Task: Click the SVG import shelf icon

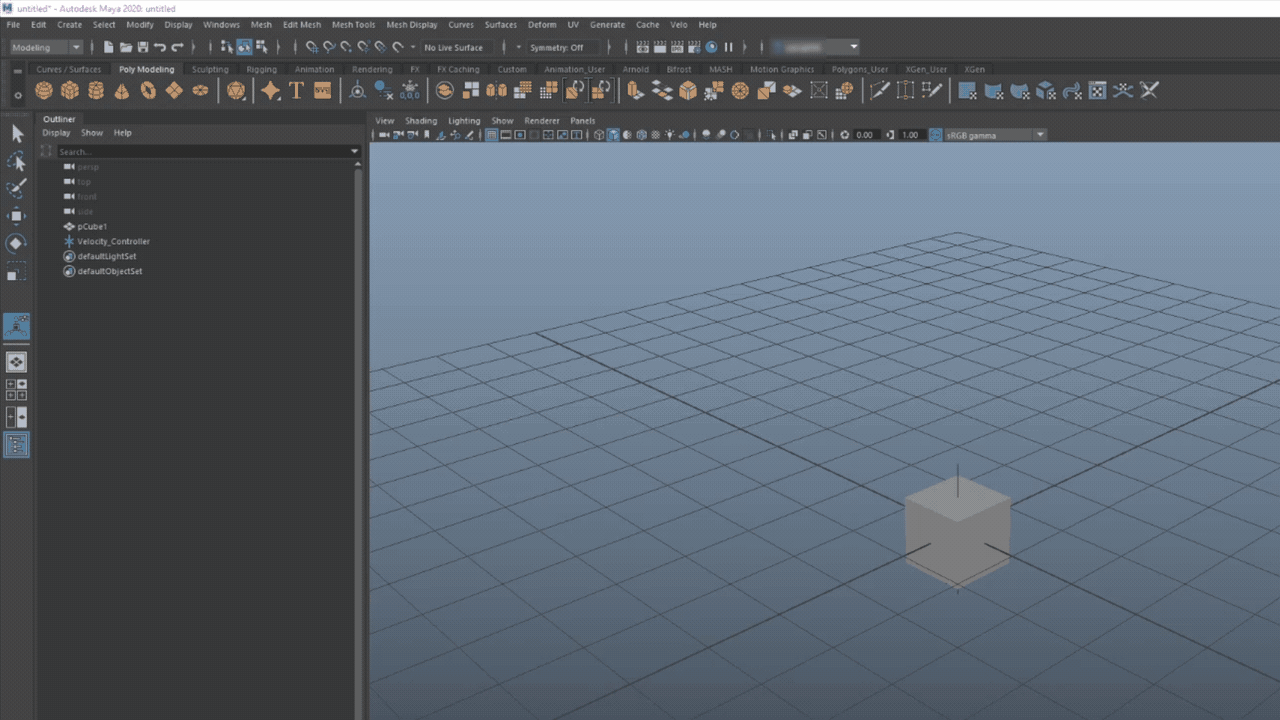Action: click(322, 91)
